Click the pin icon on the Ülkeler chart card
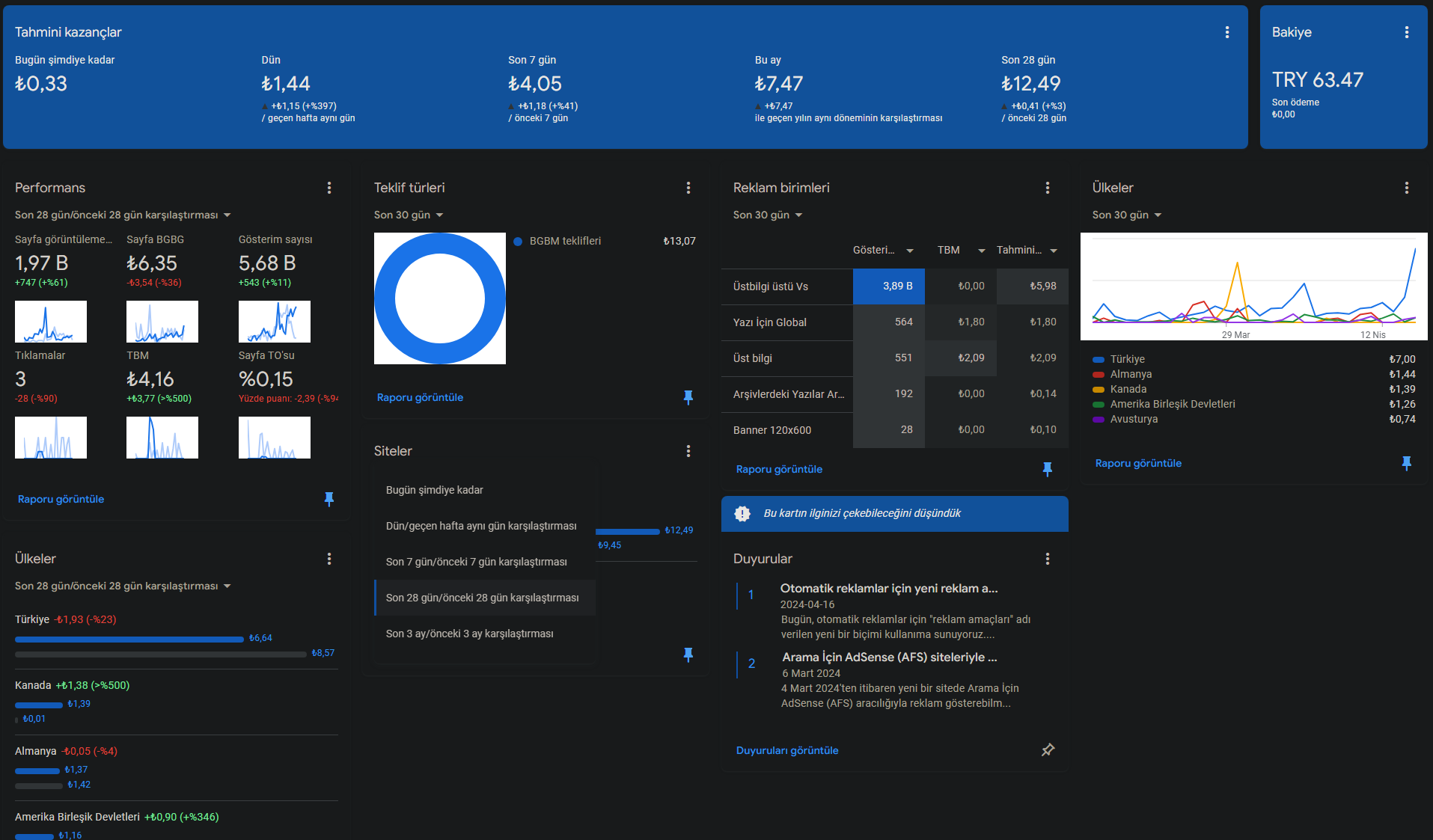 1407,463
